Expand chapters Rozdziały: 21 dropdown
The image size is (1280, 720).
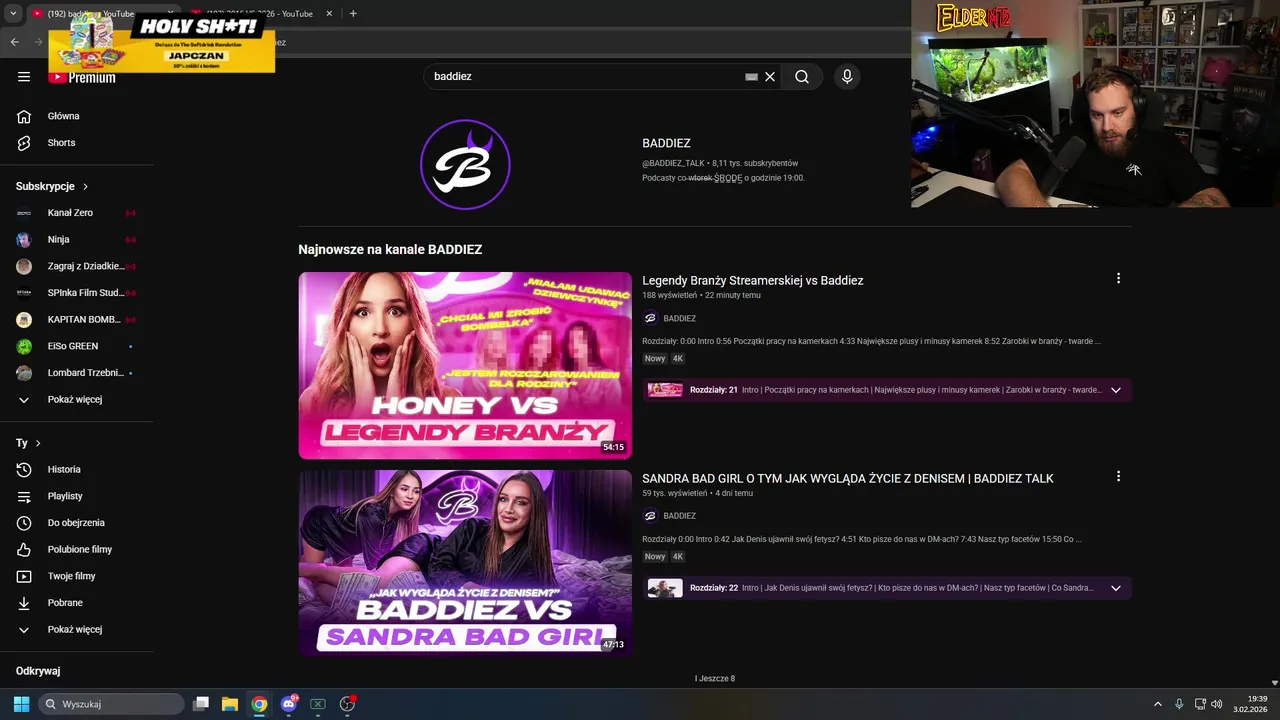(x=1116, y=390)
